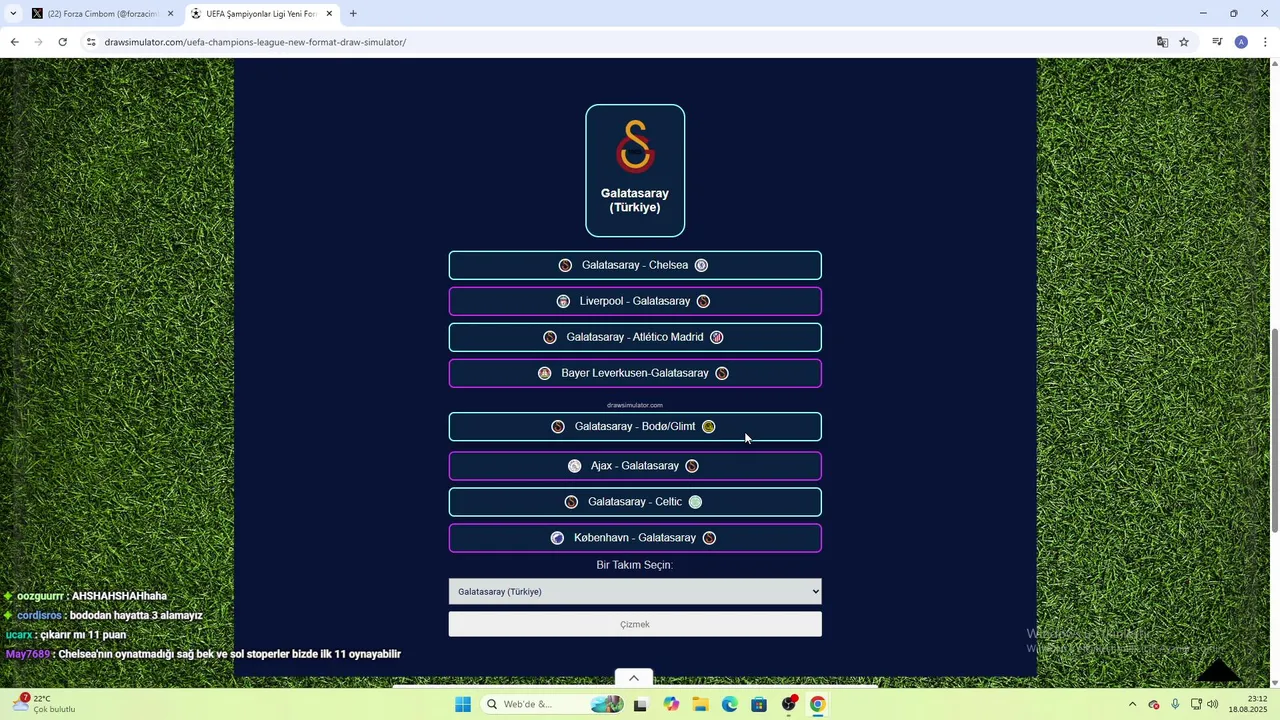Screen dimensions: 1280x720
Task: Click the Ajax crest icon
Action: [574, 466]
